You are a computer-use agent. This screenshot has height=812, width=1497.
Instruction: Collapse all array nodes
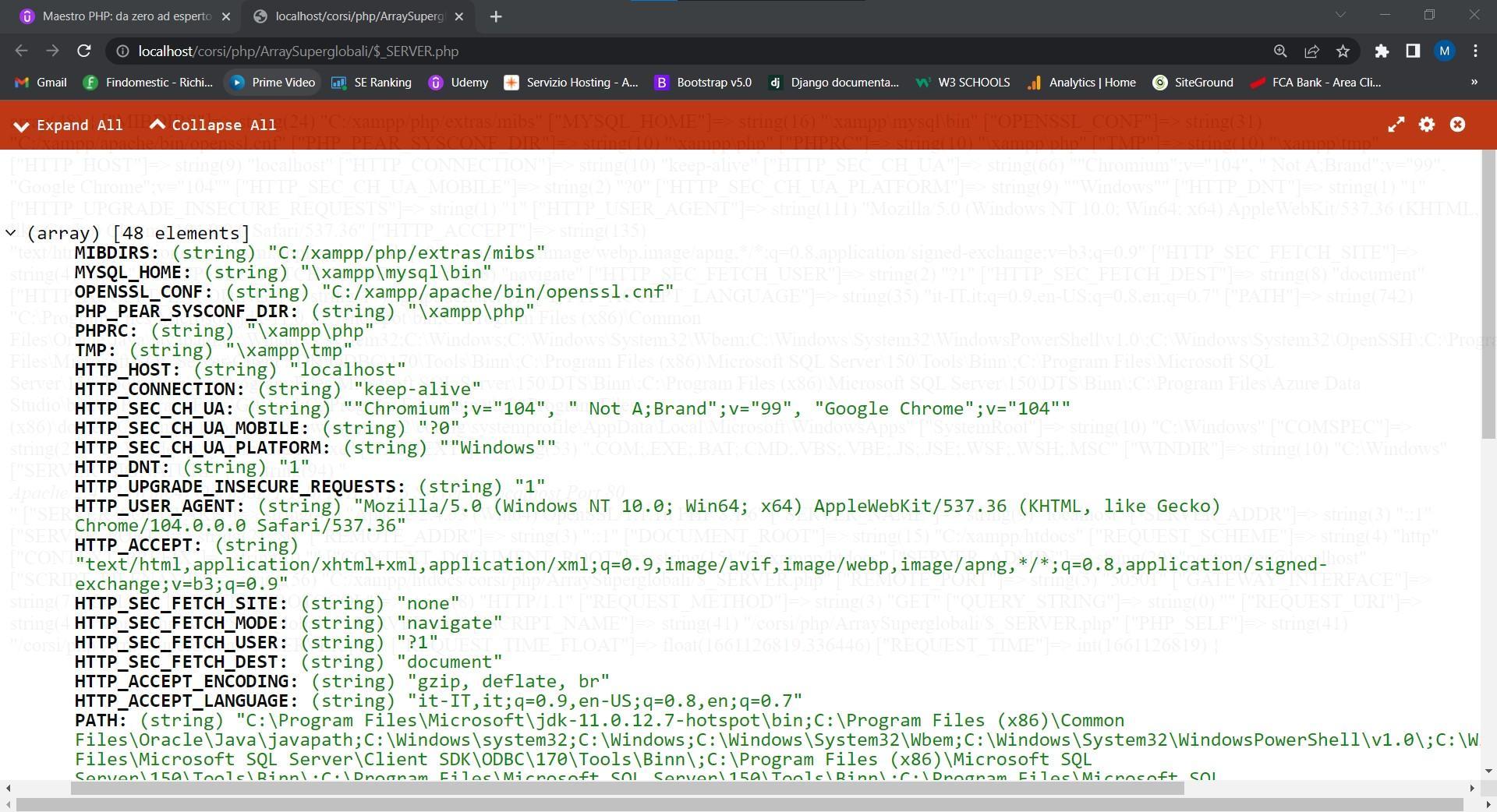pyautogui.click(x=213, y=125)
